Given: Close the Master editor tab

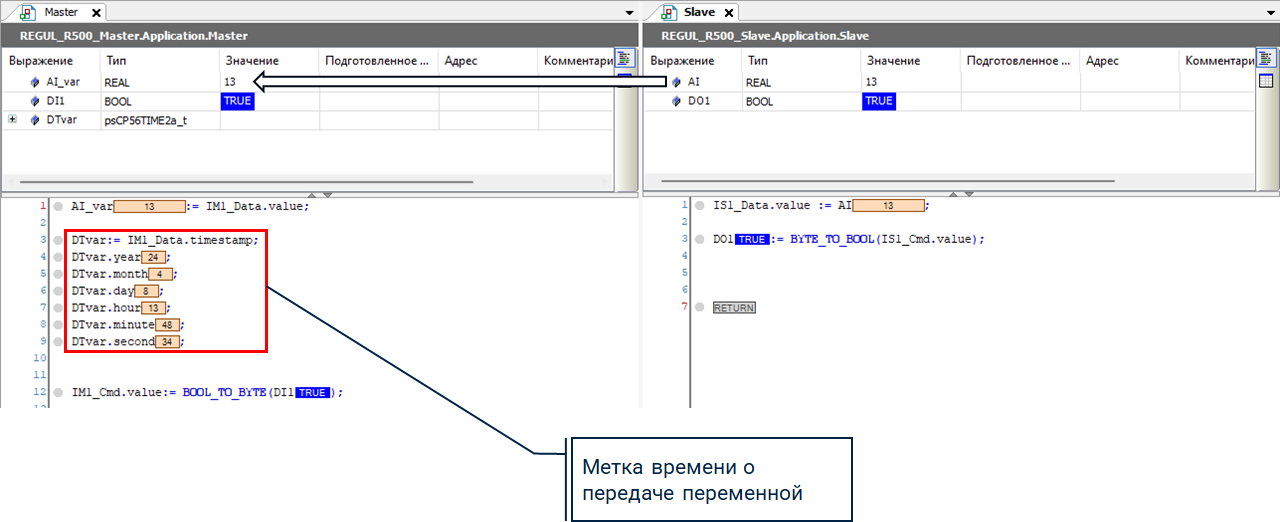Looking at the screenshot, I should pos(95,13).
